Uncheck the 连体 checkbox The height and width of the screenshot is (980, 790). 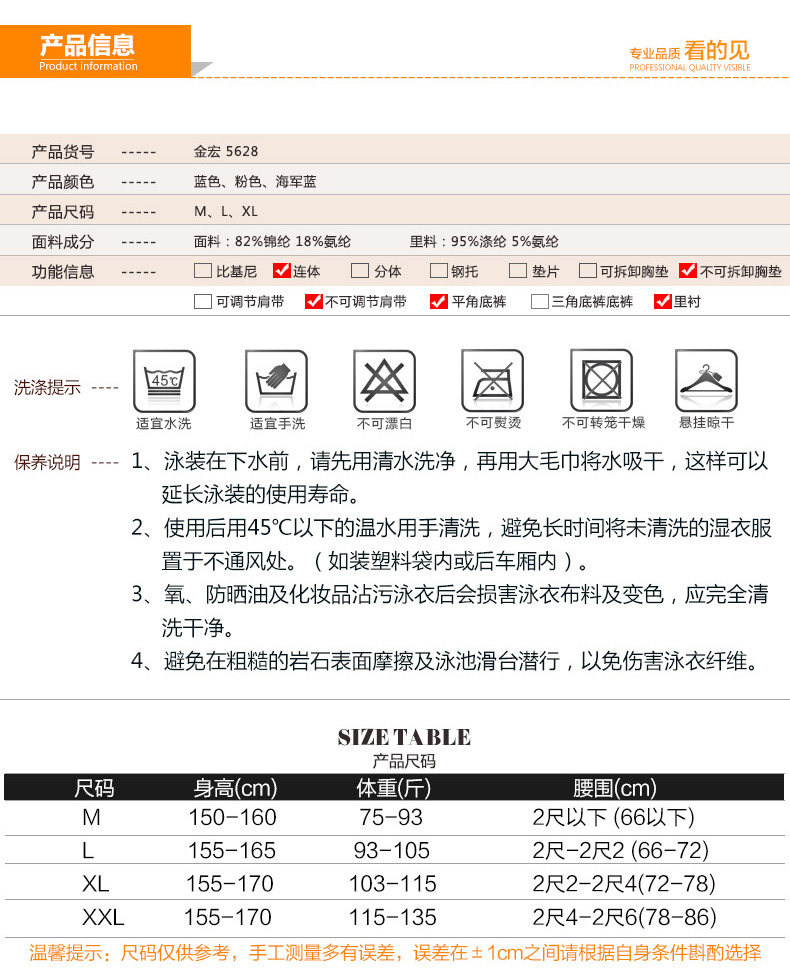[282, 271]
